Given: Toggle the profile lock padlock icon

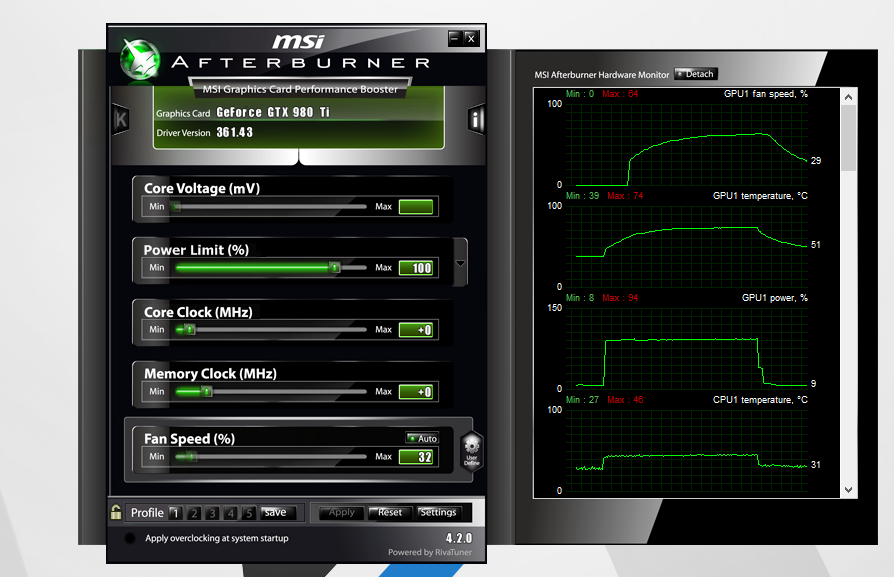Looking at the screenshot, I should click(x=116, y=512).
